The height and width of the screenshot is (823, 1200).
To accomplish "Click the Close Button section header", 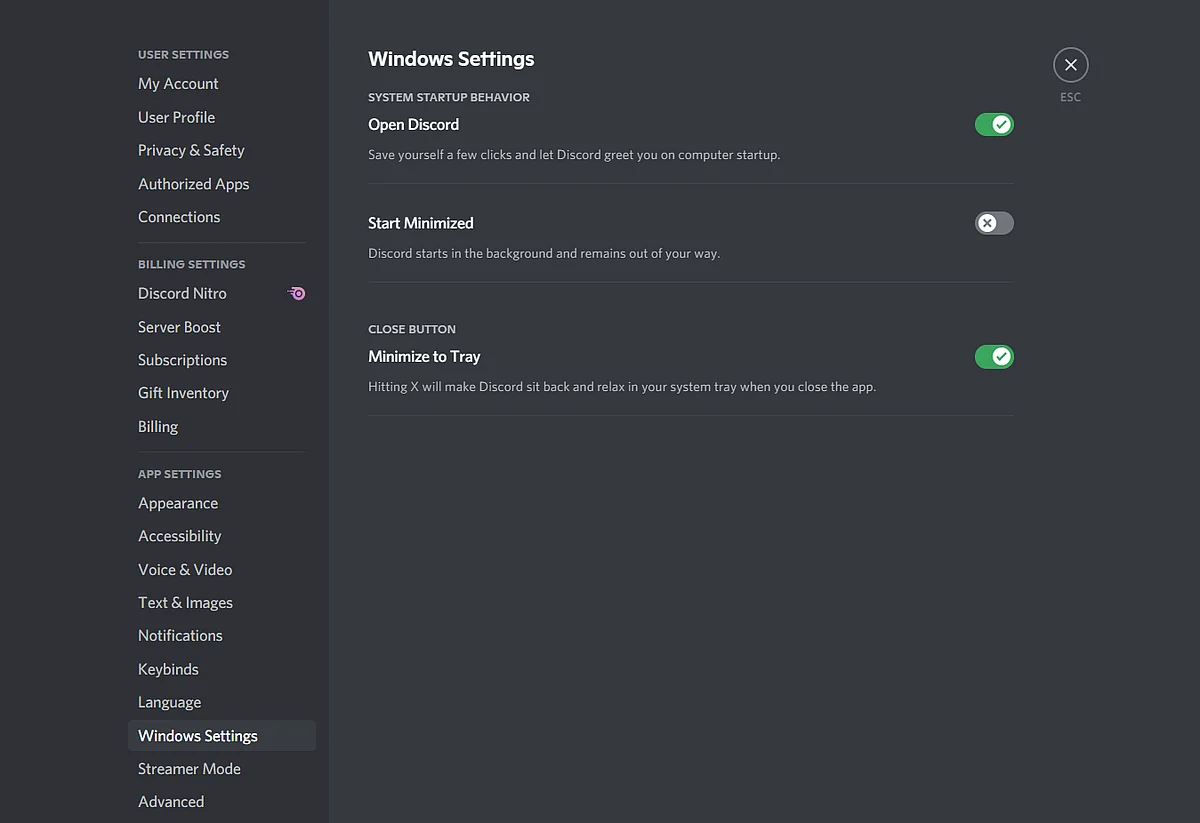I will pyautogui.click(x=412, y=329).
